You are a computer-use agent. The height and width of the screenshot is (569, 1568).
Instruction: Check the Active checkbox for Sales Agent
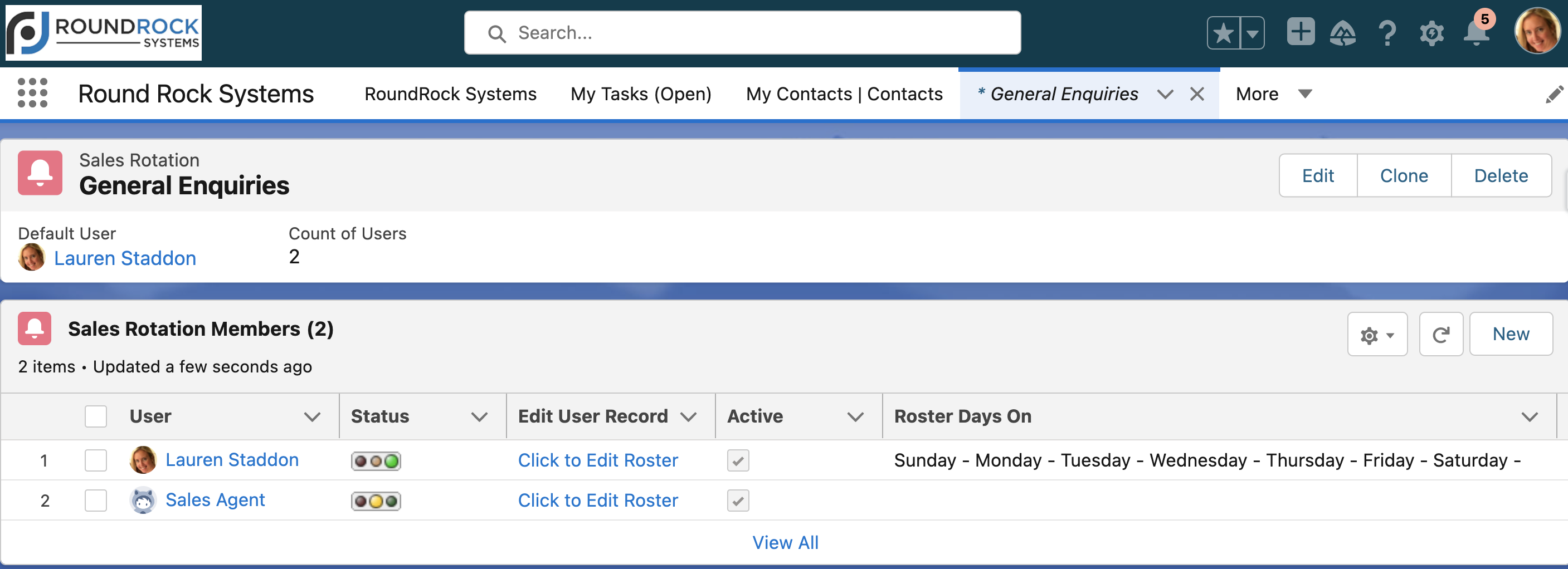738,500
